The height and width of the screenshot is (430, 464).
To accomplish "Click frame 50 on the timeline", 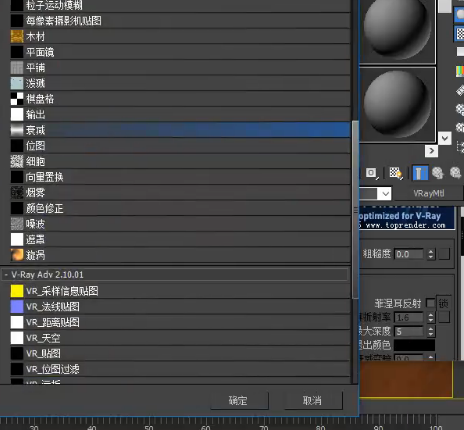I will tap(149, 427).
